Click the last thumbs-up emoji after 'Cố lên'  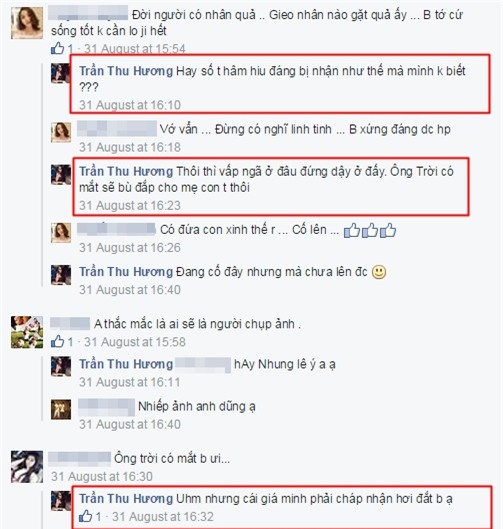pyautogui.click(x=388, y=230)
